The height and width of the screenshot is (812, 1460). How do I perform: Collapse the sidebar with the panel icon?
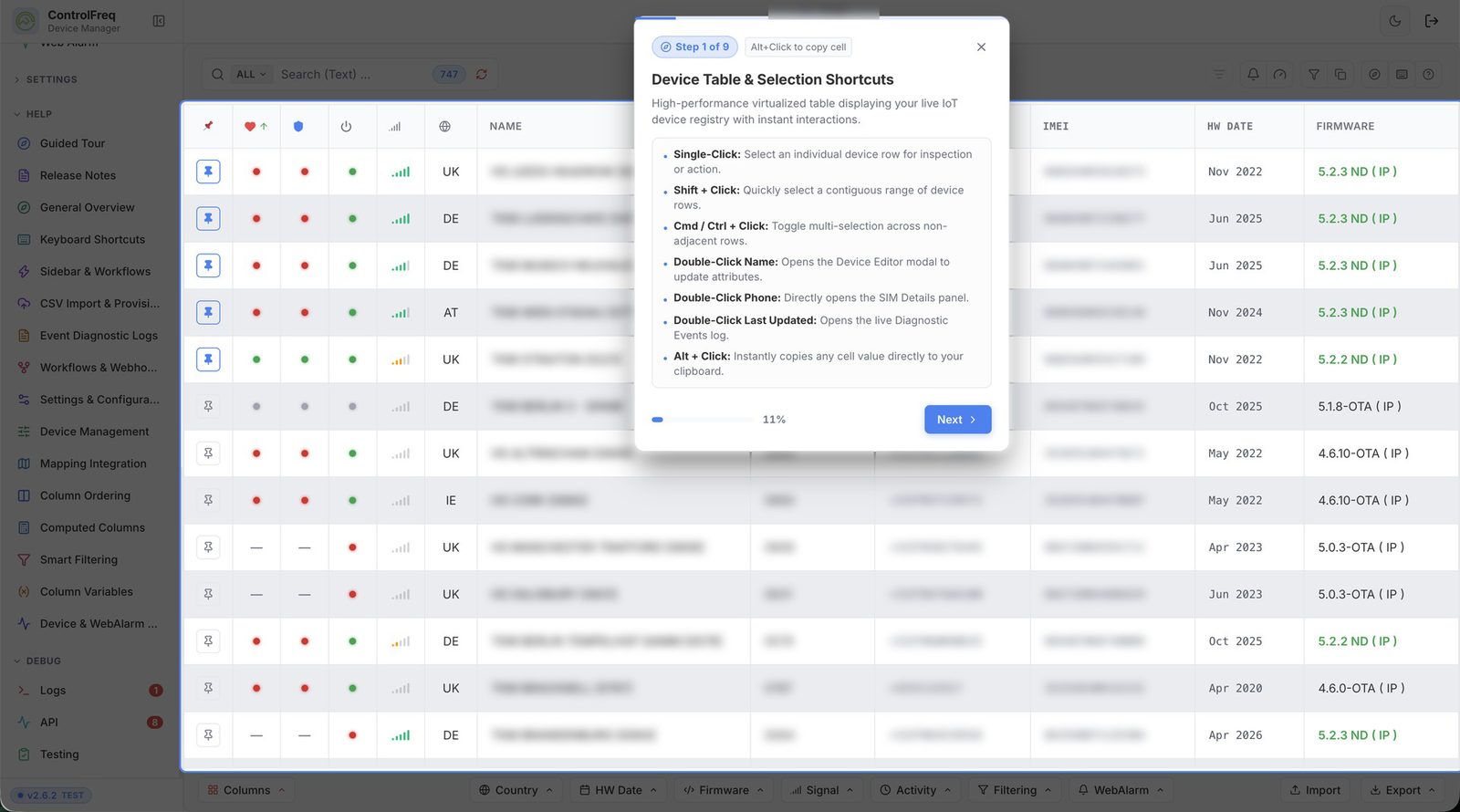[159, 21]
